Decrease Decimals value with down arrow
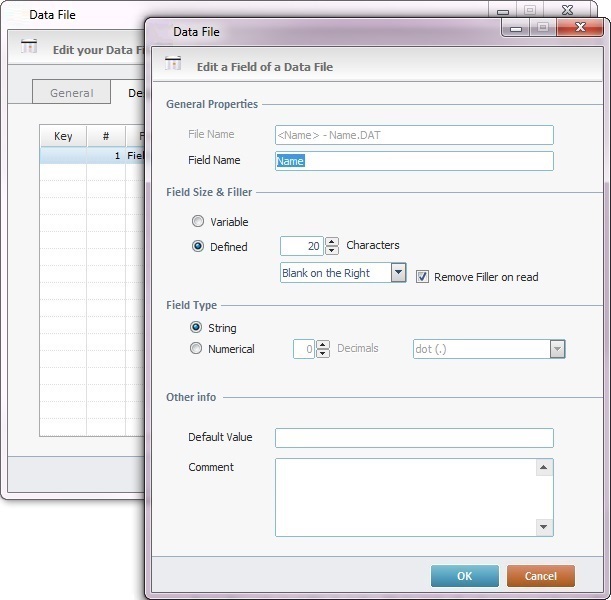Screen dimensions: 611x600 (323, 354)
